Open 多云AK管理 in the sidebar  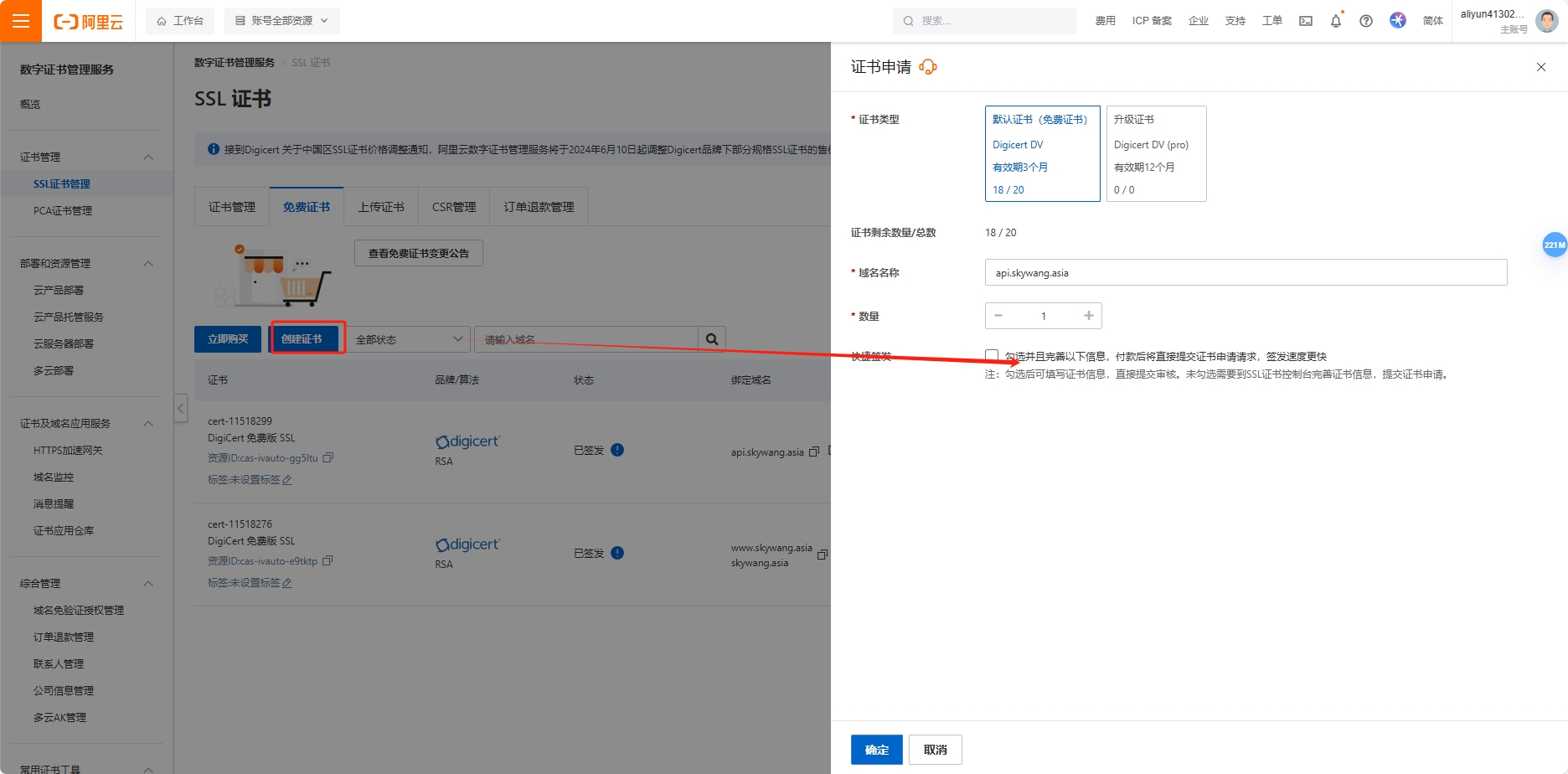(x=59, y=718)
